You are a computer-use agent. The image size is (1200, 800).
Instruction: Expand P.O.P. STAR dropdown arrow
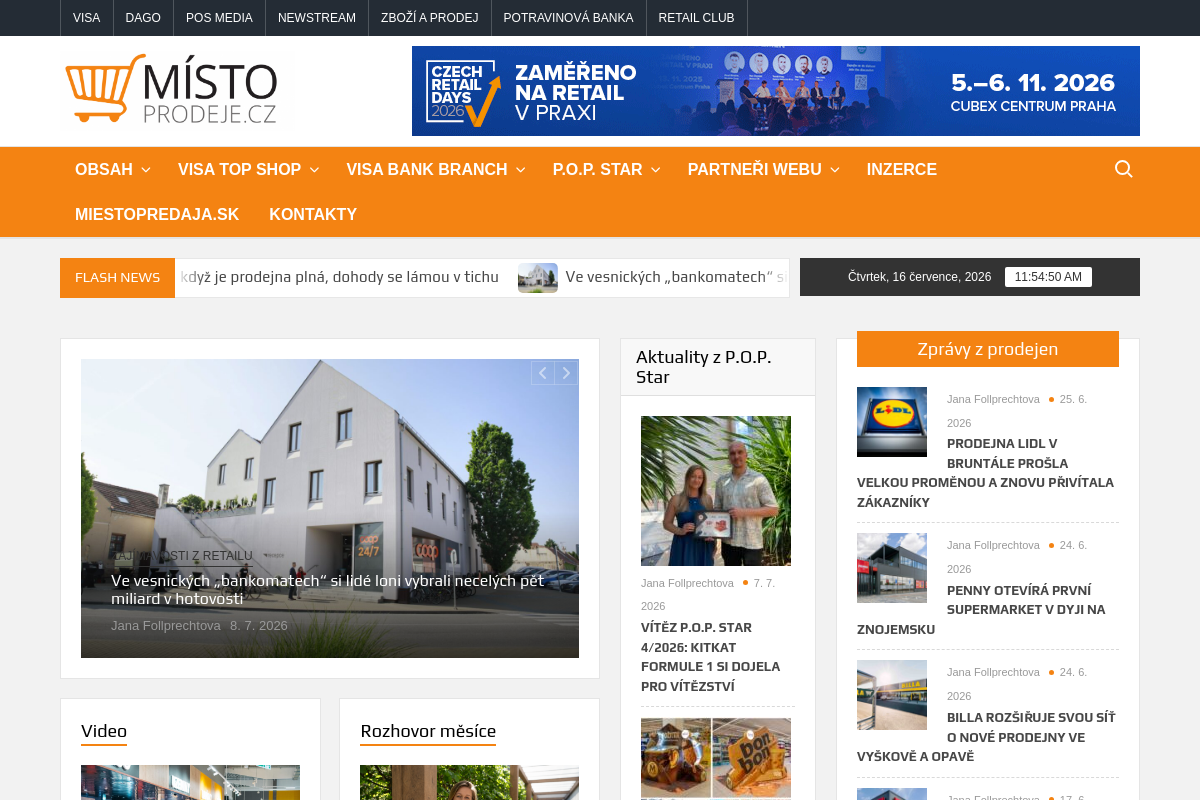click(x=655, y=170)
